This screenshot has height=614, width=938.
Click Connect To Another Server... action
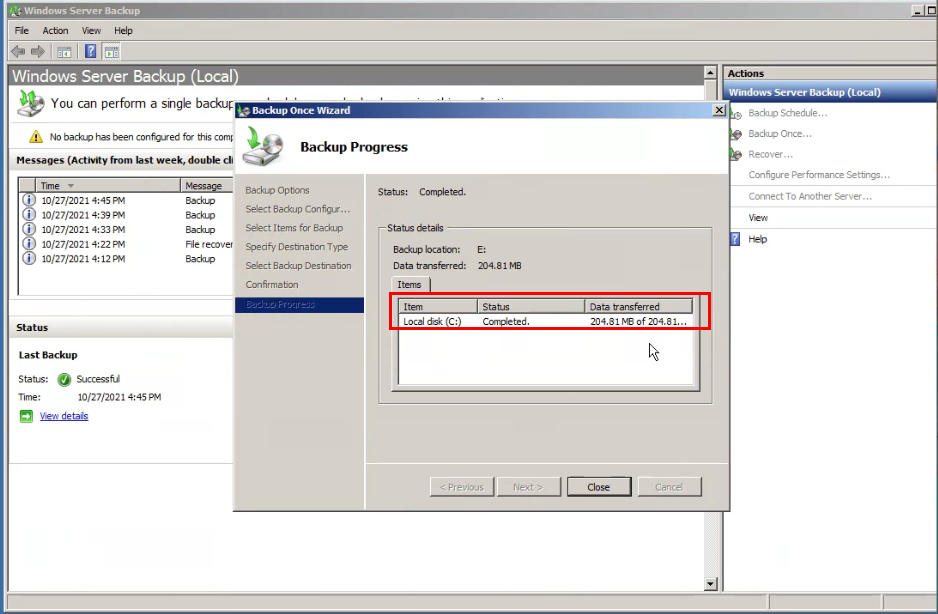coord(810,196)
